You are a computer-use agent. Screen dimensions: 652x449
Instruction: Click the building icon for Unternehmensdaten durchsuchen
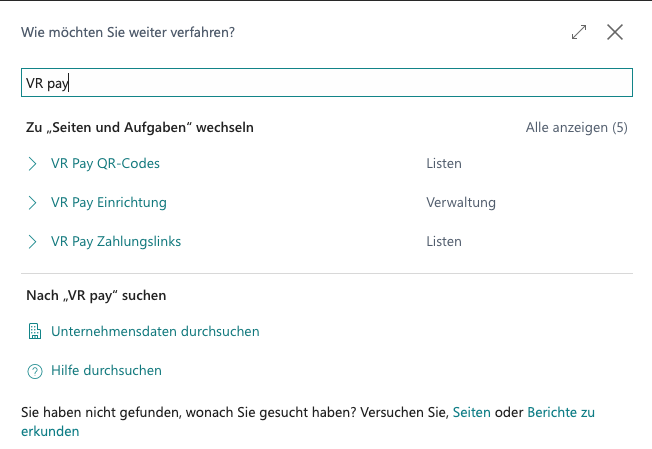pyautogui.click(x=34, y=331)
